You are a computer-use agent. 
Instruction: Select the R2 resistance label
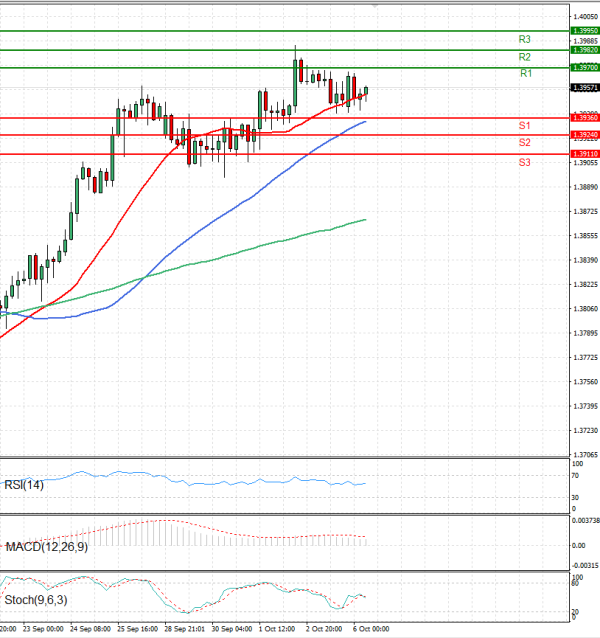(x=525, y=57)
